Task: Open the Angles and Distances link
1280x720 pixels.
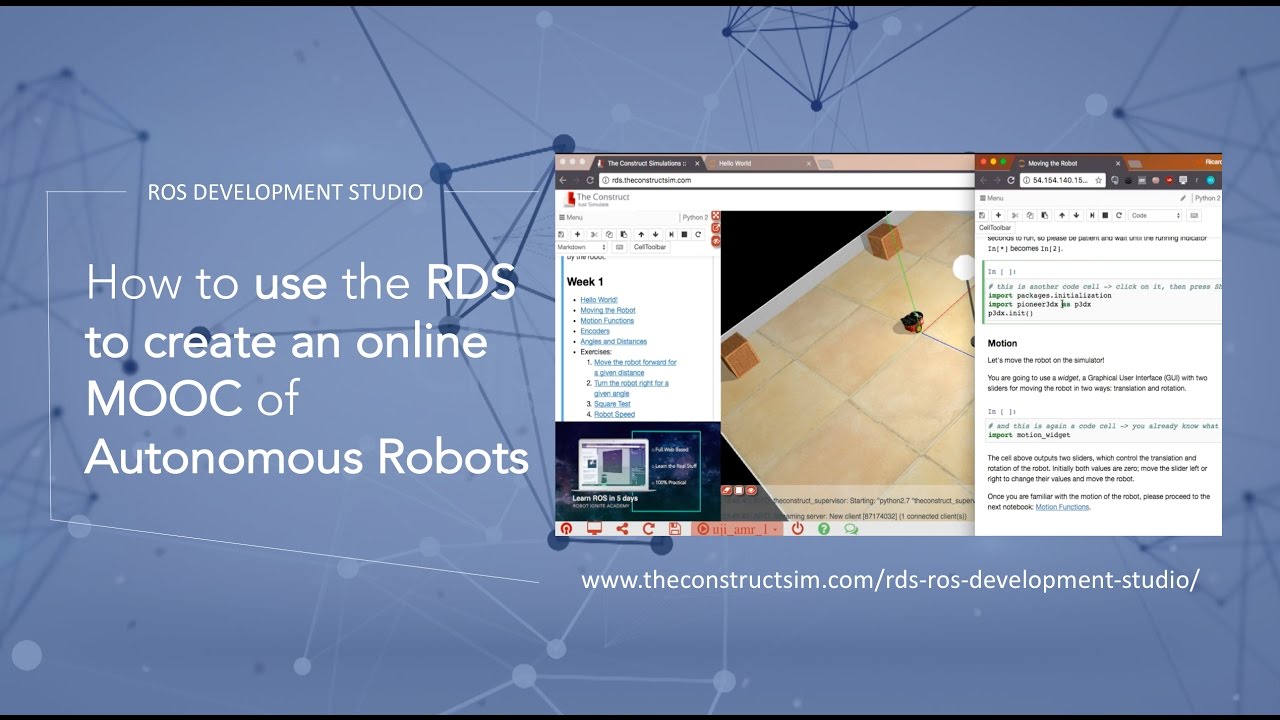Action: [613, 342]
